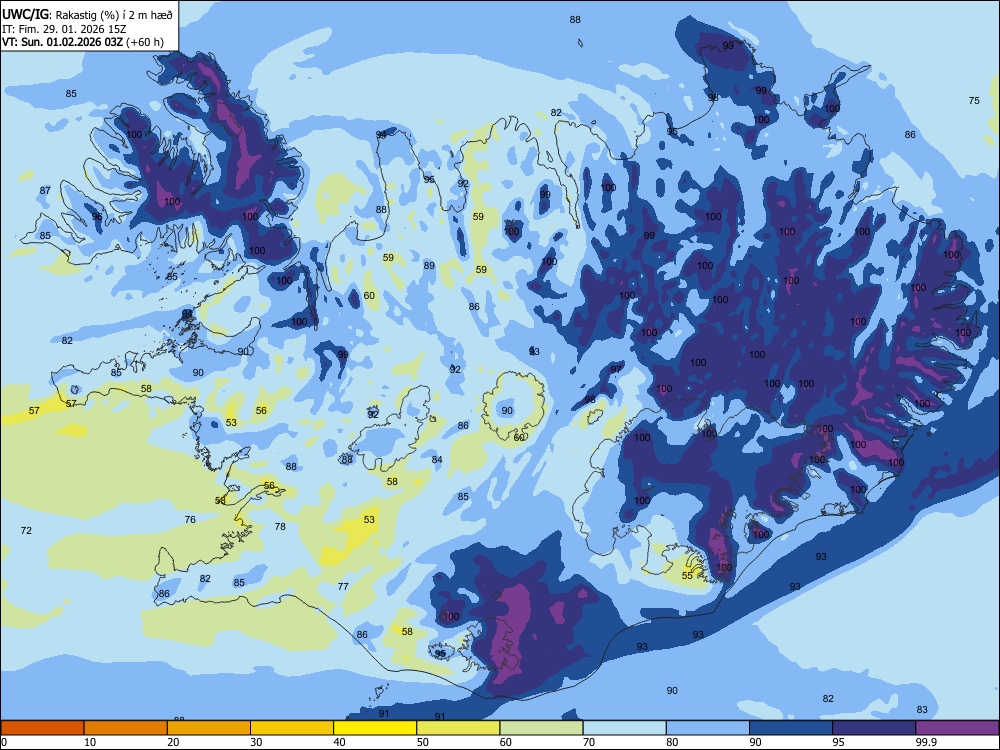Click the amber 20–30 legend swatch
The height and width of the screenshot is (750, 1000).
click(x=209, y=728)
